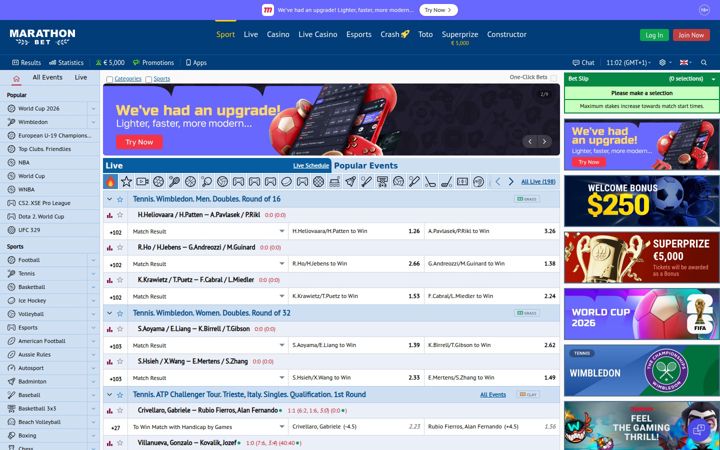Enable the One-Click Bets checkbox
Viewport: 720px width, 450px height.
coord(554,78)
